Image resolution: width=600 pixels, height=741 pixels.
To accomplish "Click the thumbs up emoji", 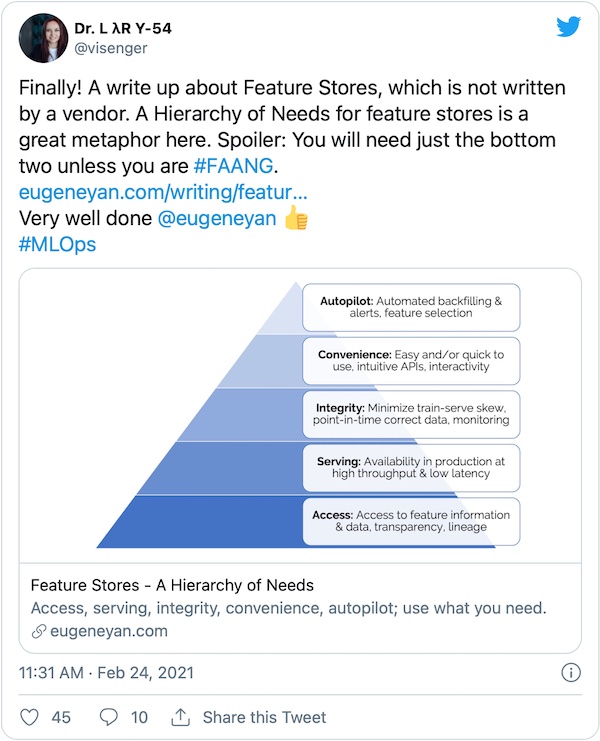I will point(296,217).
